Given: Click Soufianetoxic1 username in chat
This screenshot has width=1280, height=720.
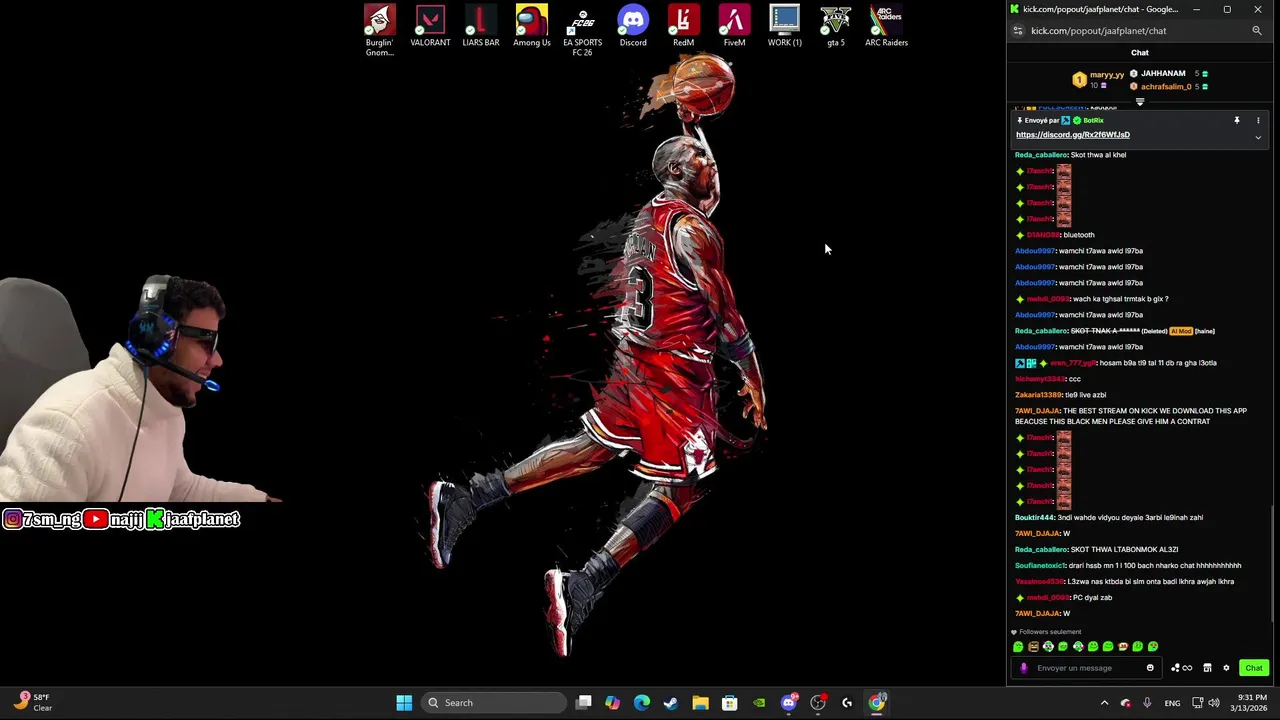Looking at the screenshot, I should 1040,566.
